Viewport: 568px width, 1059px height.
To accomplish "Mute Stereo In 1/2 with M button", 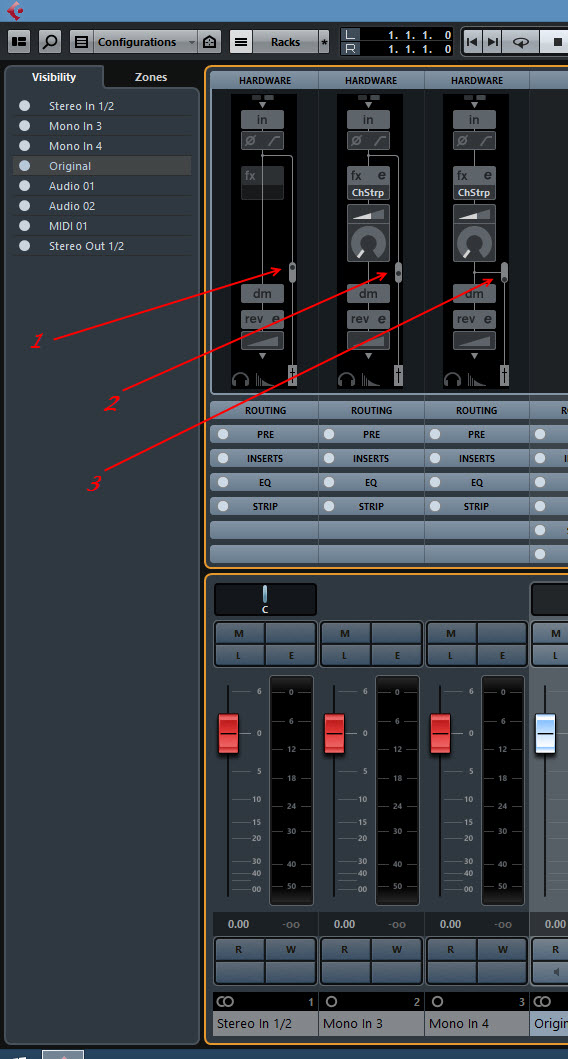I will click(239, 634).
